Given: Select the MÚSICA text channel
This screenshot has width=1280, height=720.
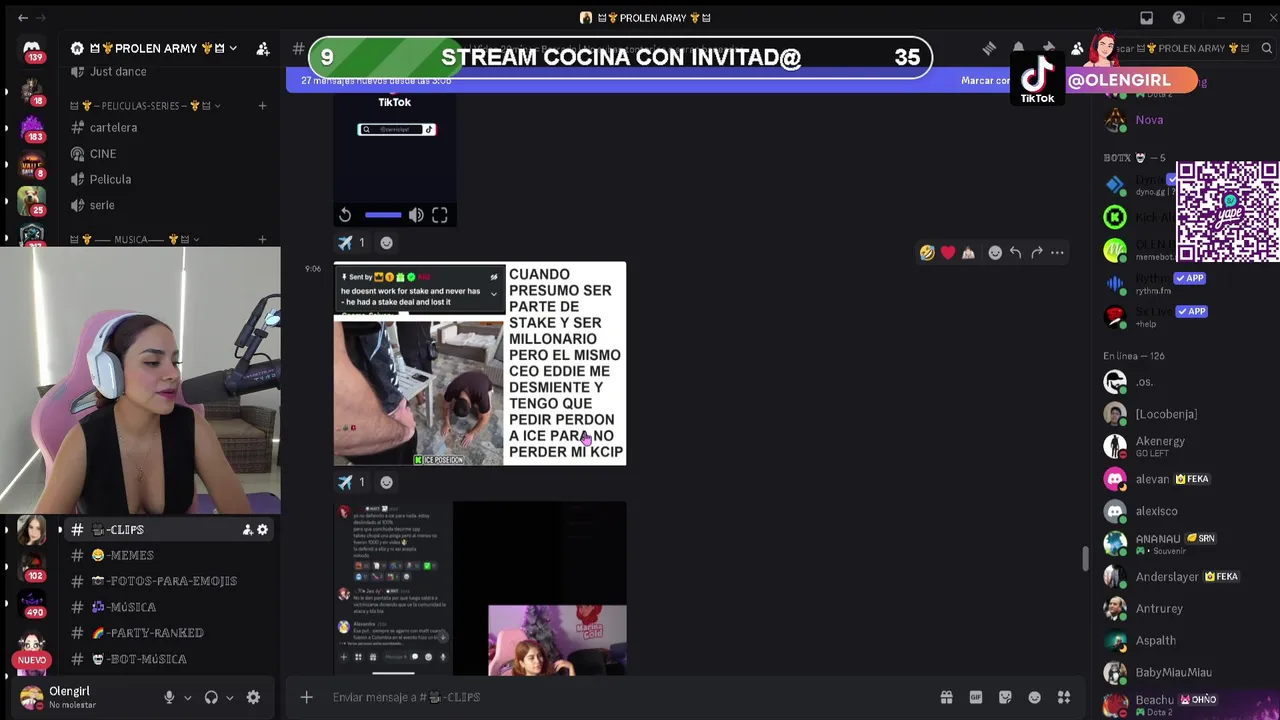Looking at the screenshot, I should point(170,607).
